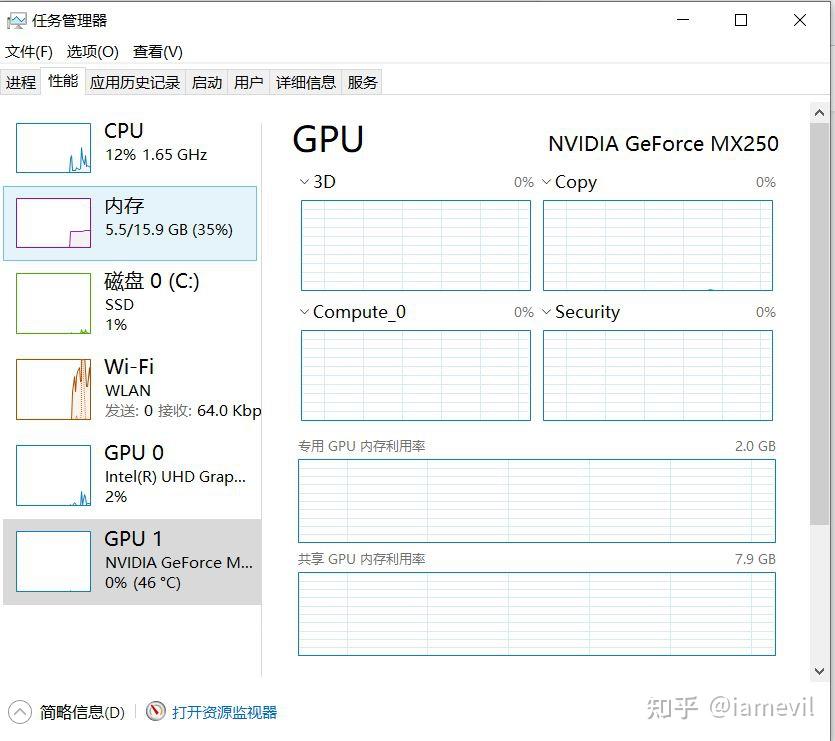Screen dimensions: 835x741
Task: Click the resource monitor icon
Action: [155, 711]
